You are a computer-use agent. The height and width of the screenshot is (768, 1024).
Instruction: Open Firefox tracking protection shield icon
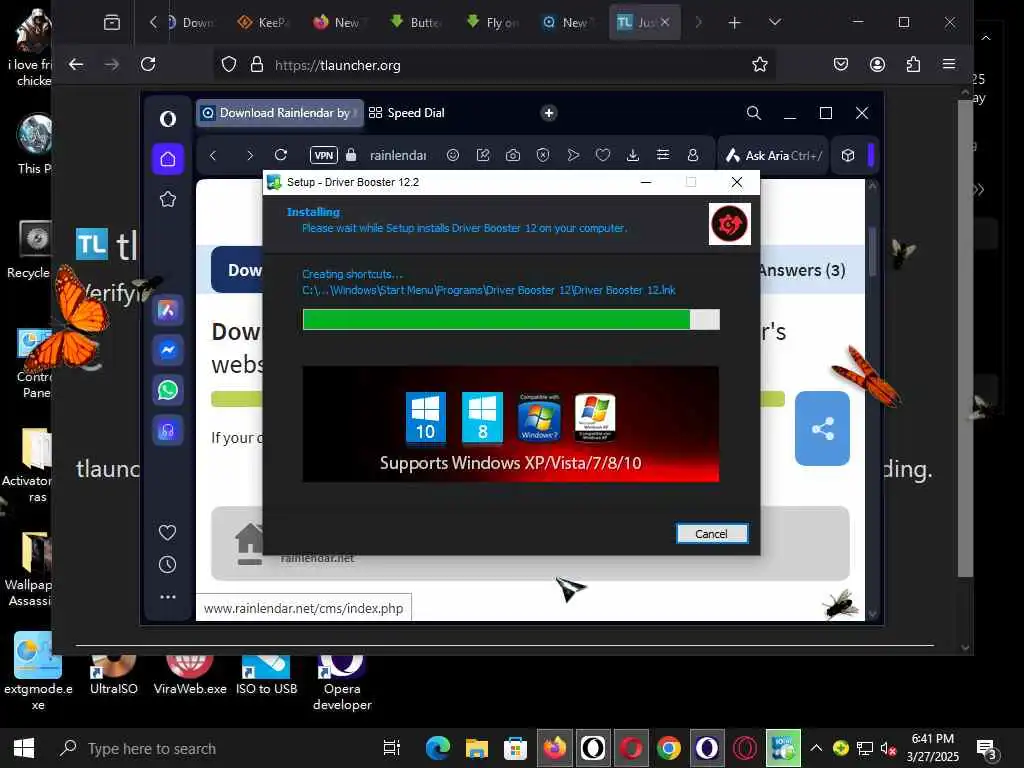coord(229,64)
